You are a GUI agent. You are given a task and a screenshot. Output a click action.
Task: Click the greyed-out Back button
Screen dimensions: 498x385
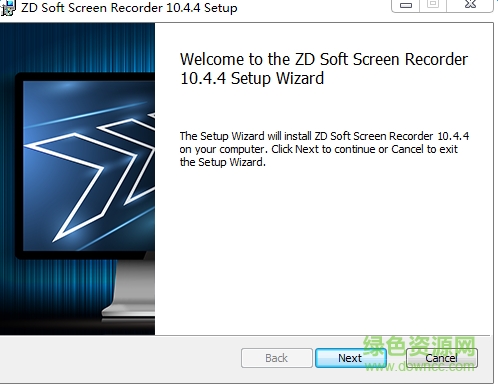coord(277,358)
